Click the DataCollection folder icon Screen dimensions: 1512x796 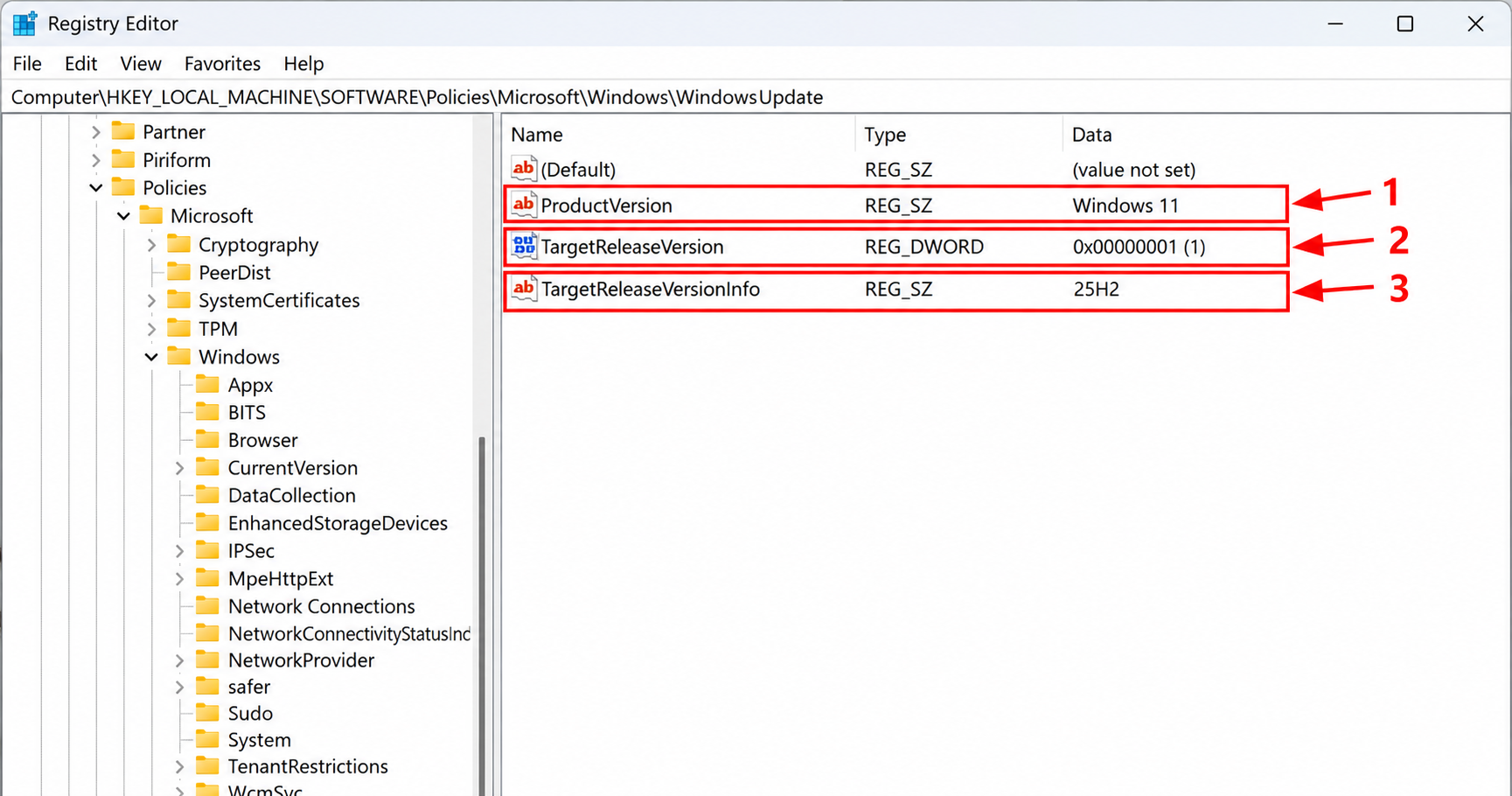point(207,495)
